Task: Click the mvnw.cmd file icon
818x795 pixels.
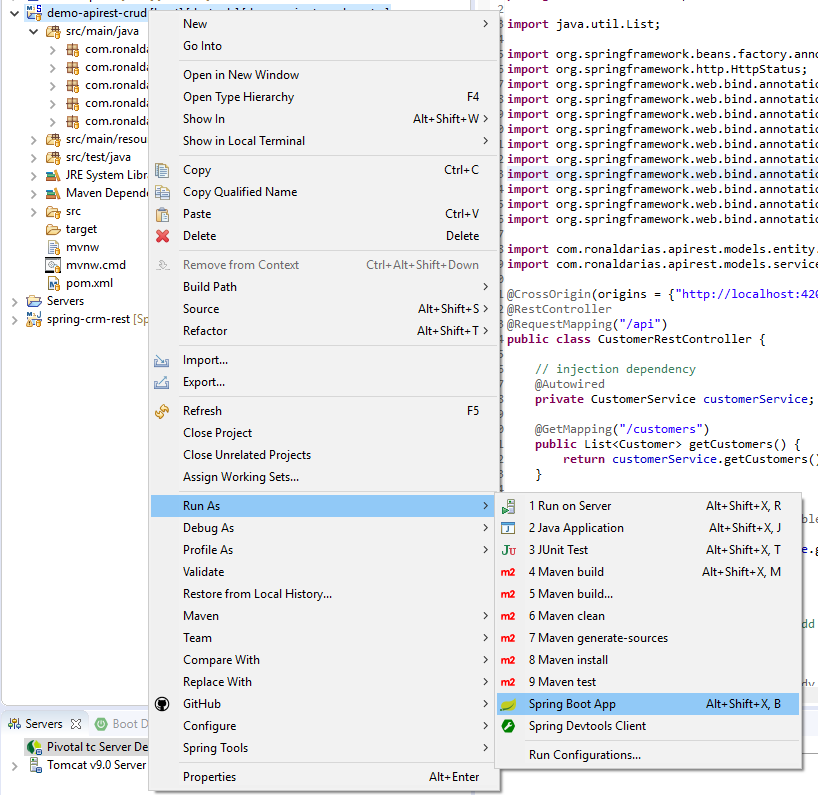Action: click(x=53, y=266)
